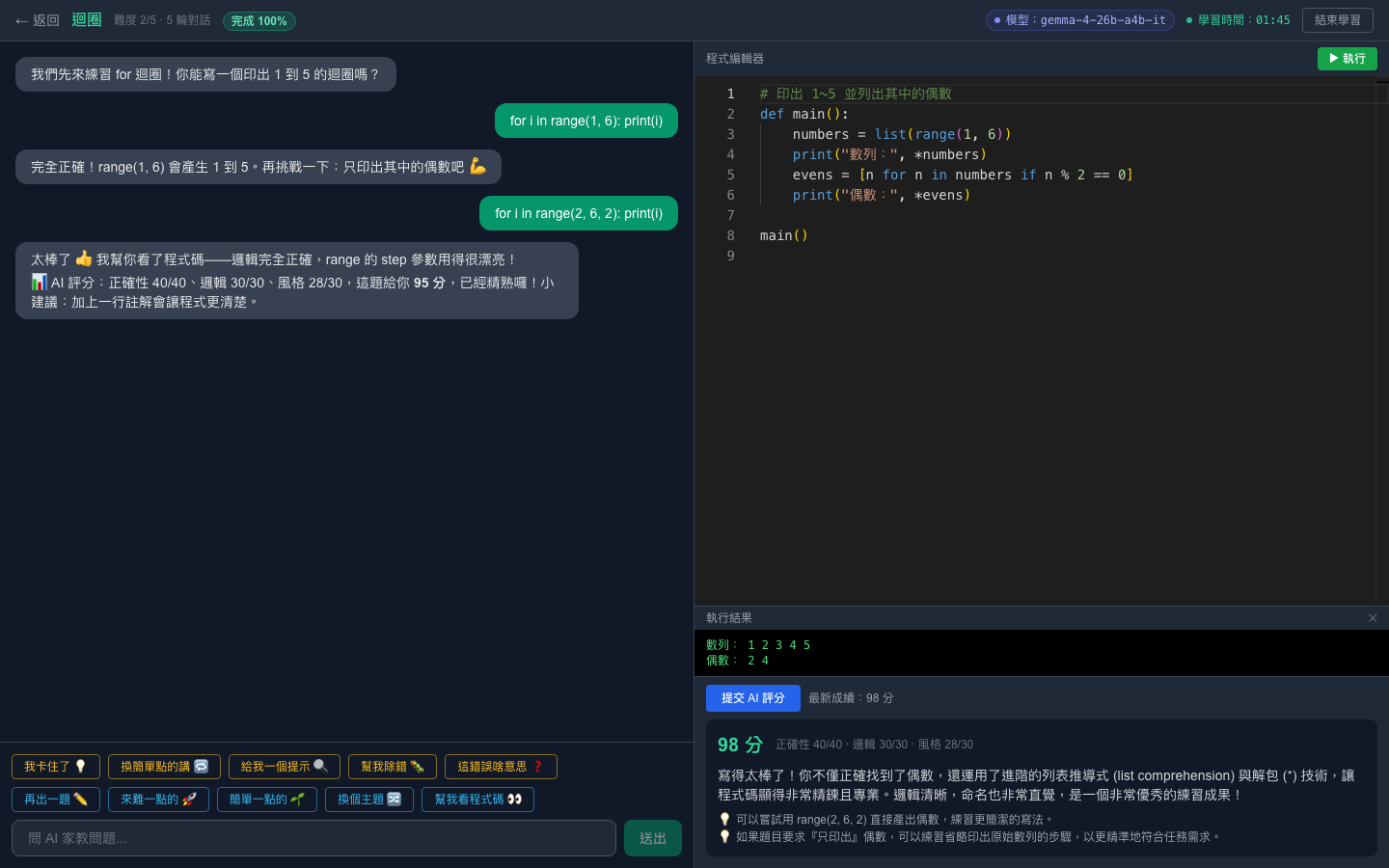Click the output line 數列： 1 2 3 4 5
The height and width of the screenshot is (868, 1389).
[x=758, y=645]
